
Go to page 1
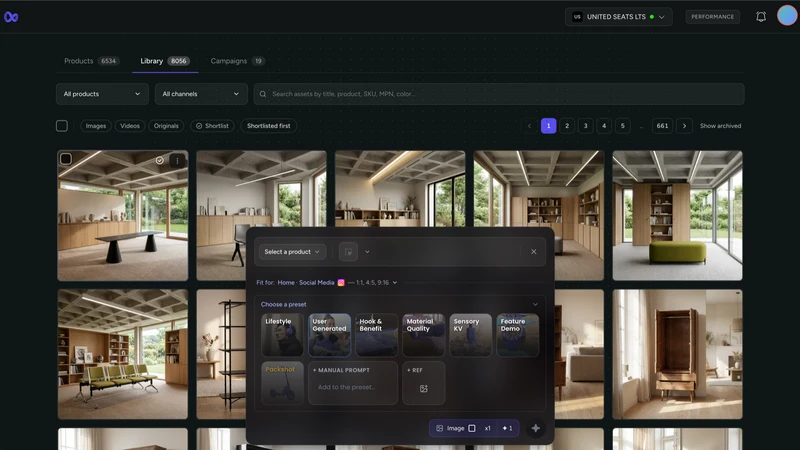548,126
